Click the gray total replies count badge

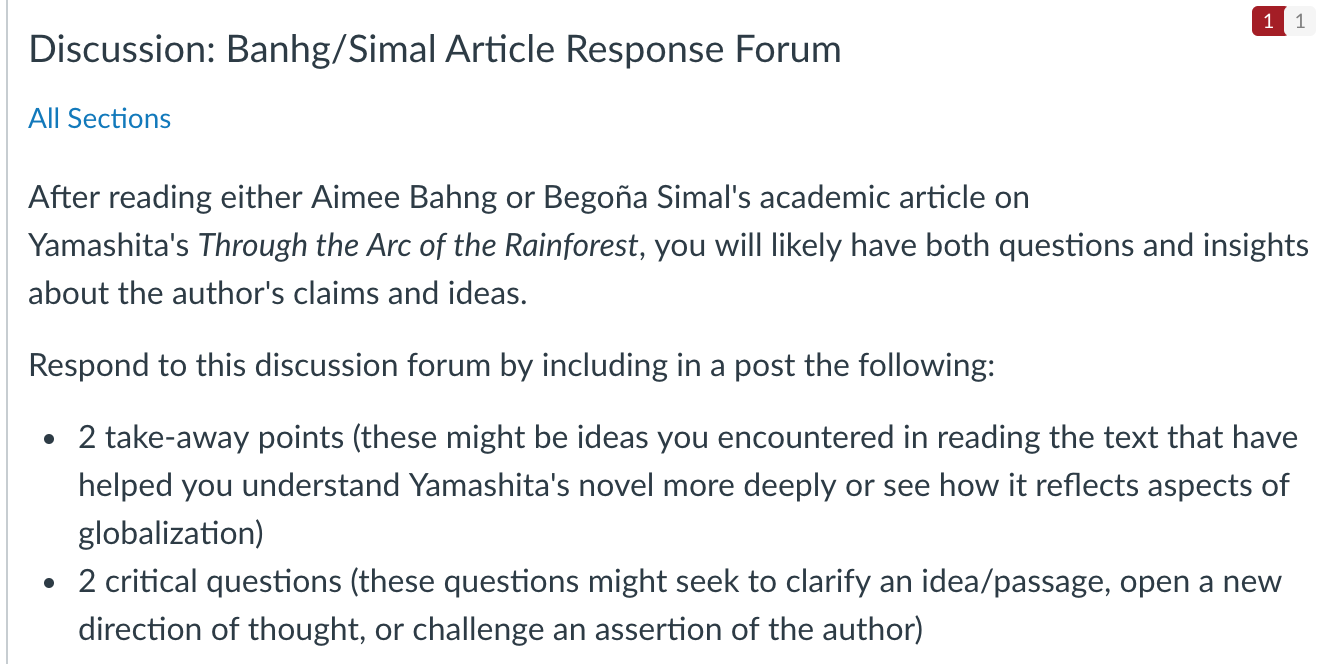point(1299,21)
